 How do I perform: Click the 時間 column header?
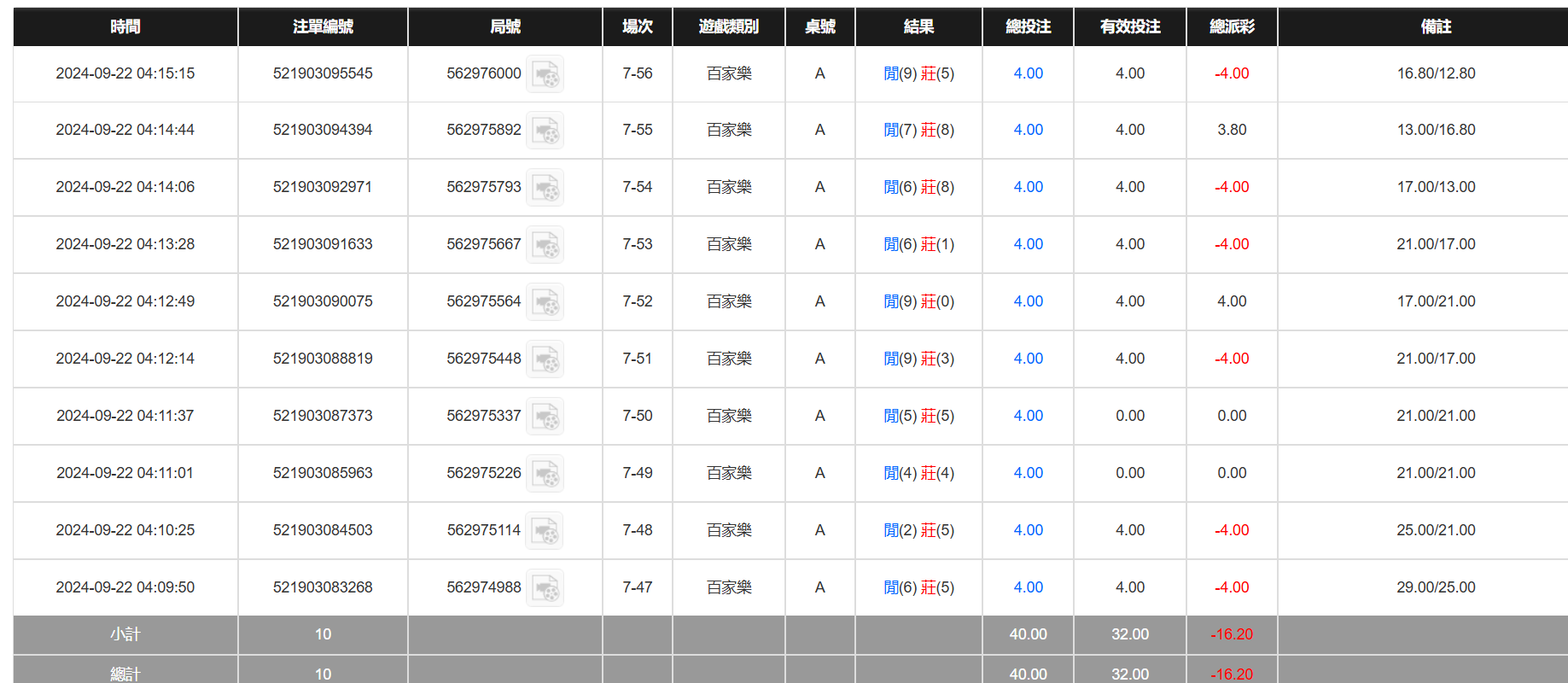[x=125, y=26]
